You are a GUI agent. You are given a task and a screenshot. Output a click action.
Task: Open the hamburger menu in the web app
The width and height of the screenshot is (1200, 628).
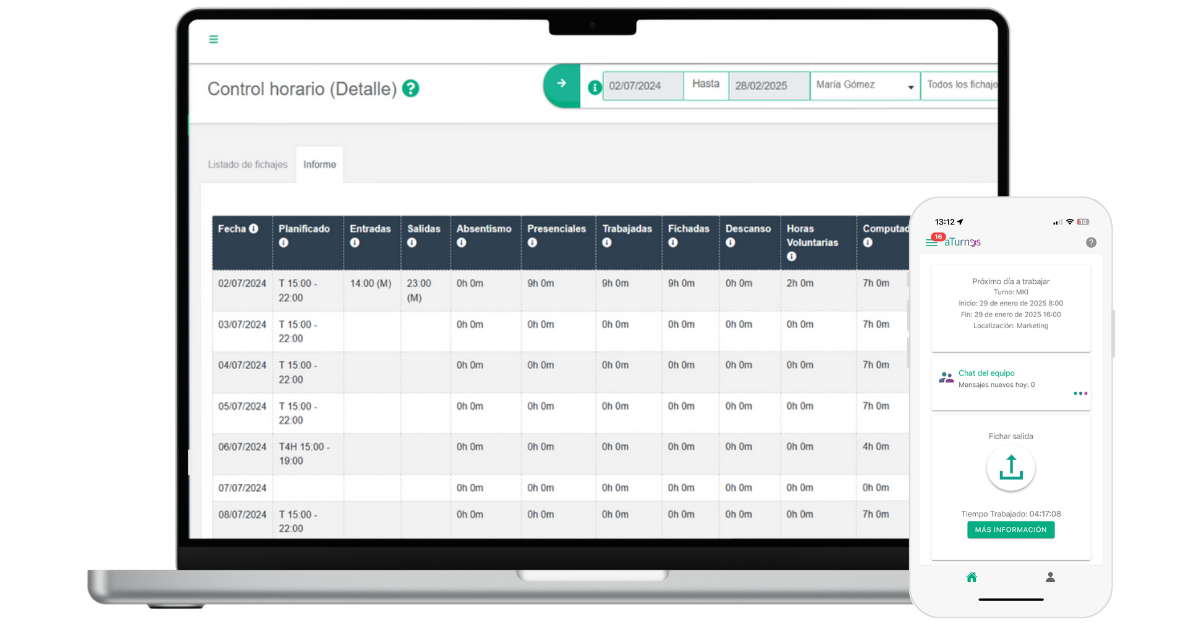[213, 40]
